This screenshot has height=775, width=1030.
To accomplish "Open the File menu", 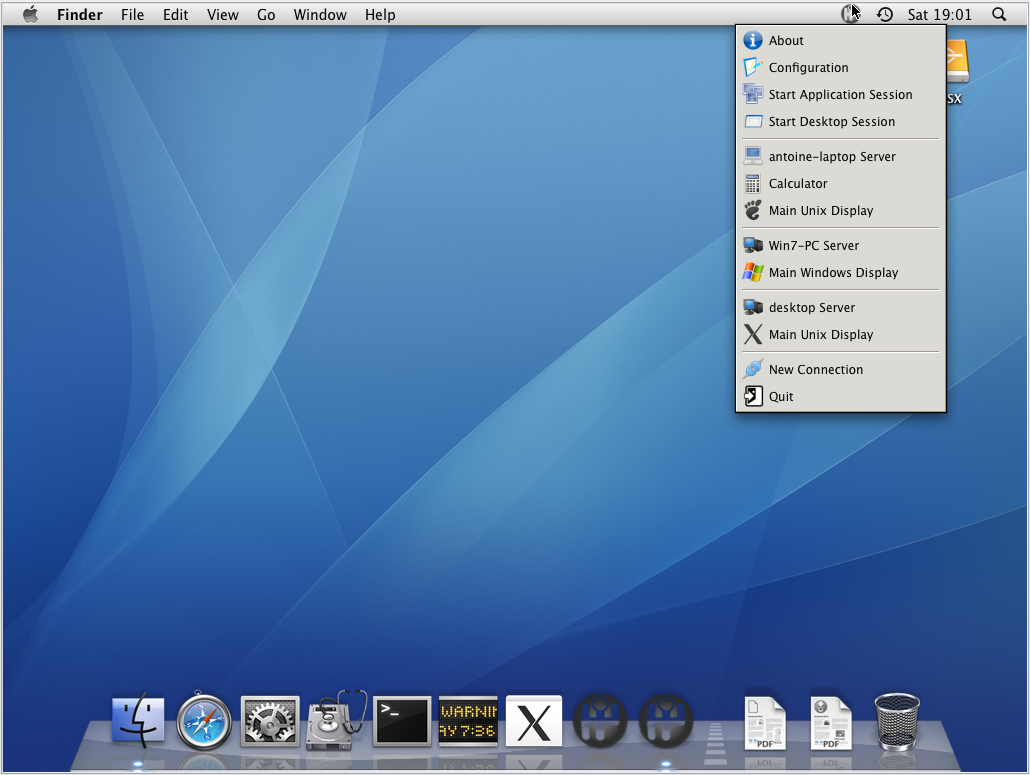I will [x=132, y=14].
